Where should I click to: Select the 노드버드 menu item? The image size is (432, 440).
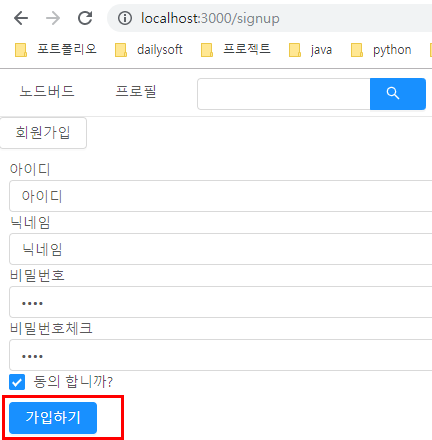(47, 92)
